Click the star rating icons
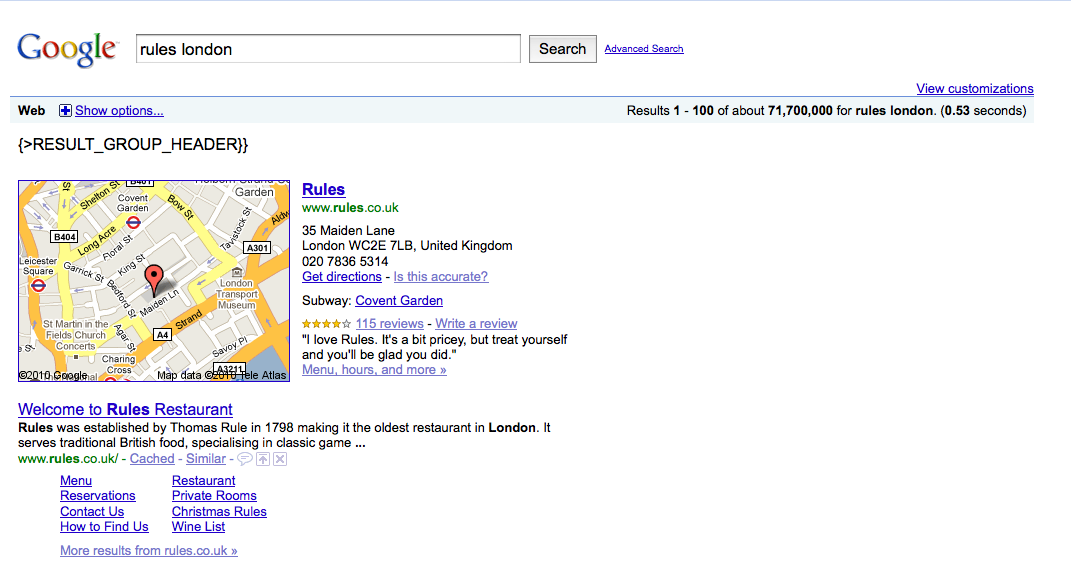This screenshot has height=570, width=1071. pos(326,324)
